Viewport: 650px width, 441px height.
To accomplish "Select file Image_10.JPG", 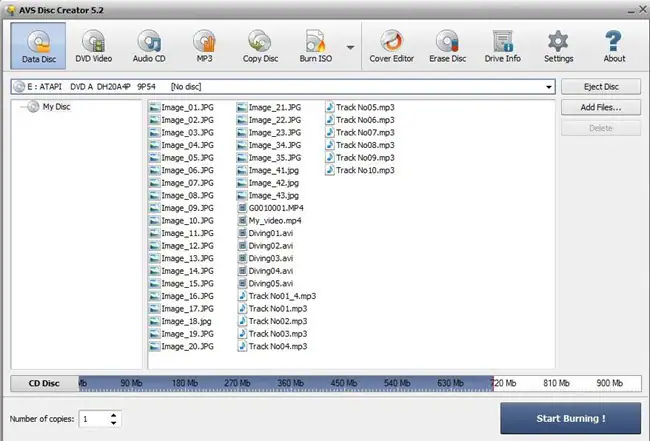I will 182,221.
